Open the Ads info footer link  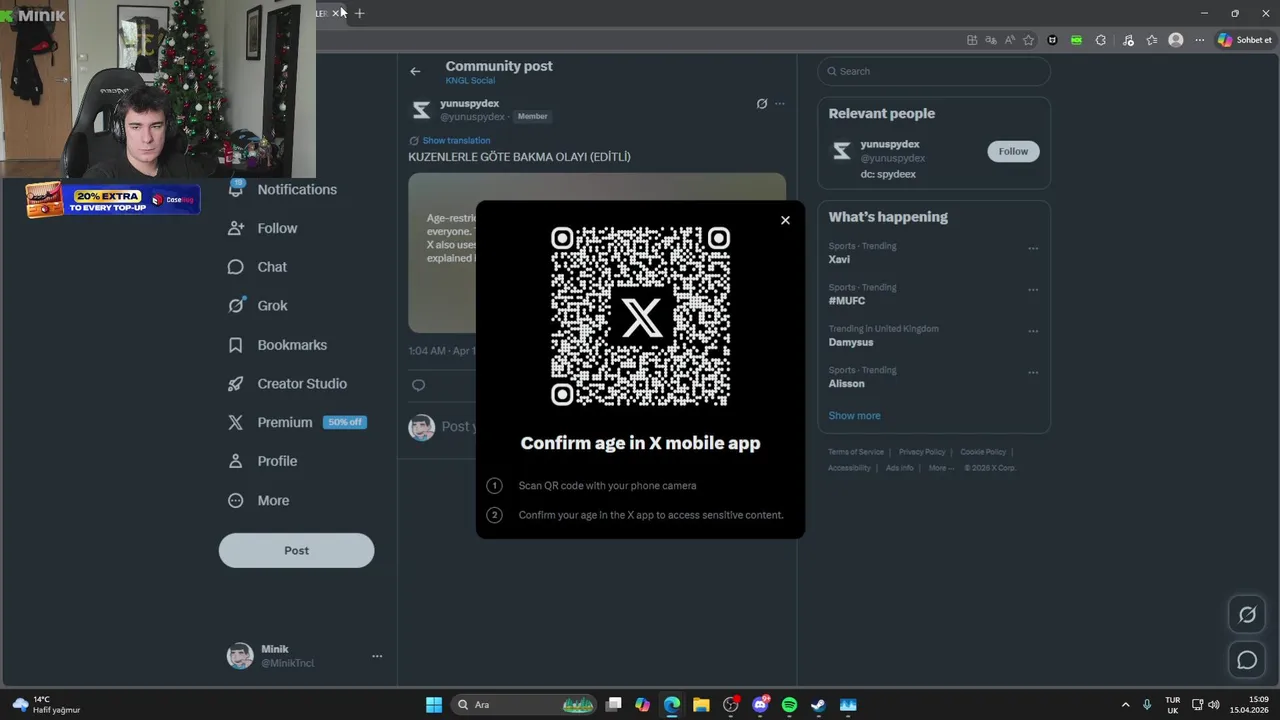point(899,468)
